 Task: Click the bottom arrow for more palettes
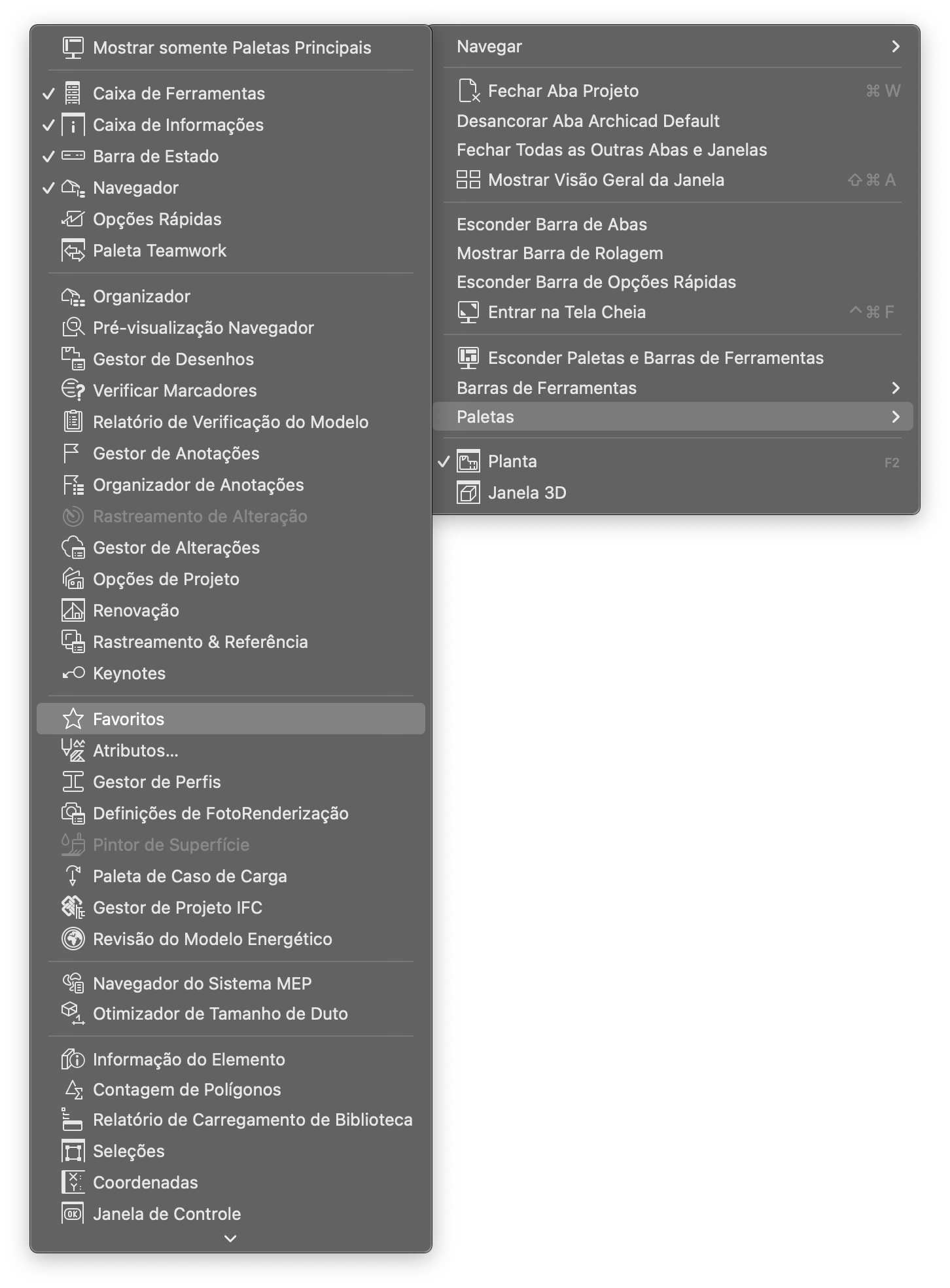(230, 1238)
